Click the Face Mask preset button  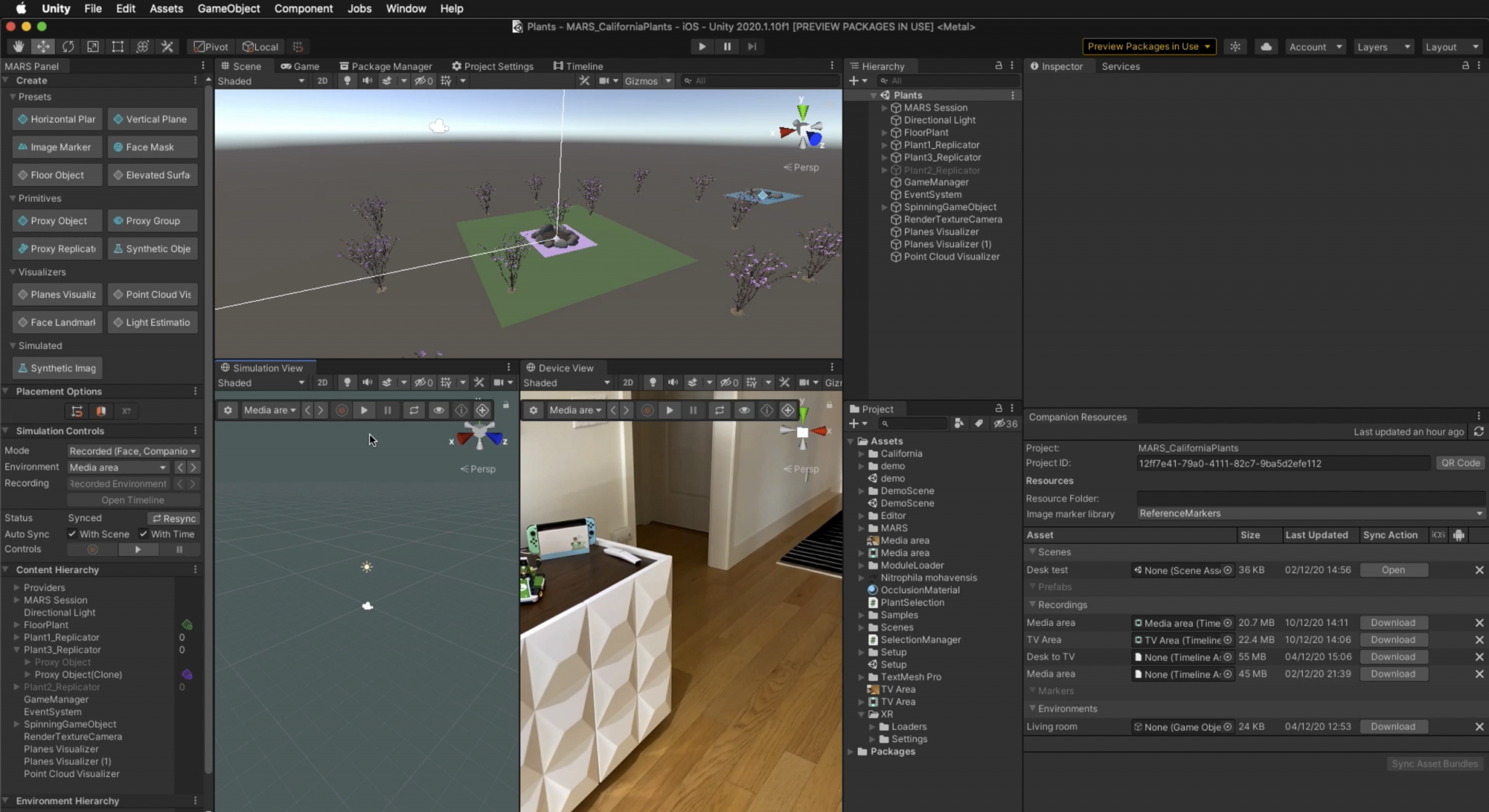[x=153, y=147]
